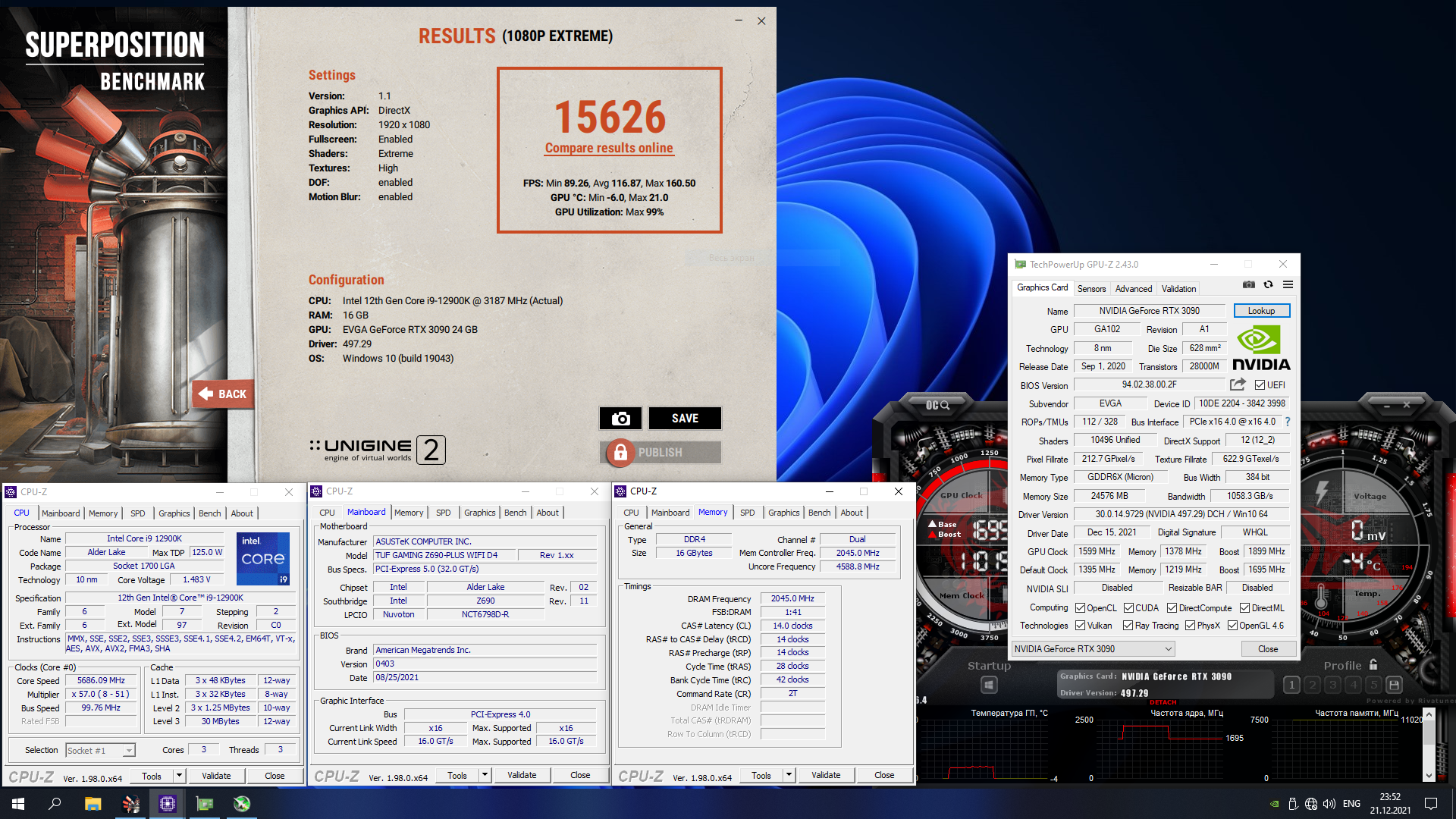This screenshot has height=819, width=1456.
Task: Toggle the Vulkan checkbox
Action: pyautogui.click(x=1080, y=626)
